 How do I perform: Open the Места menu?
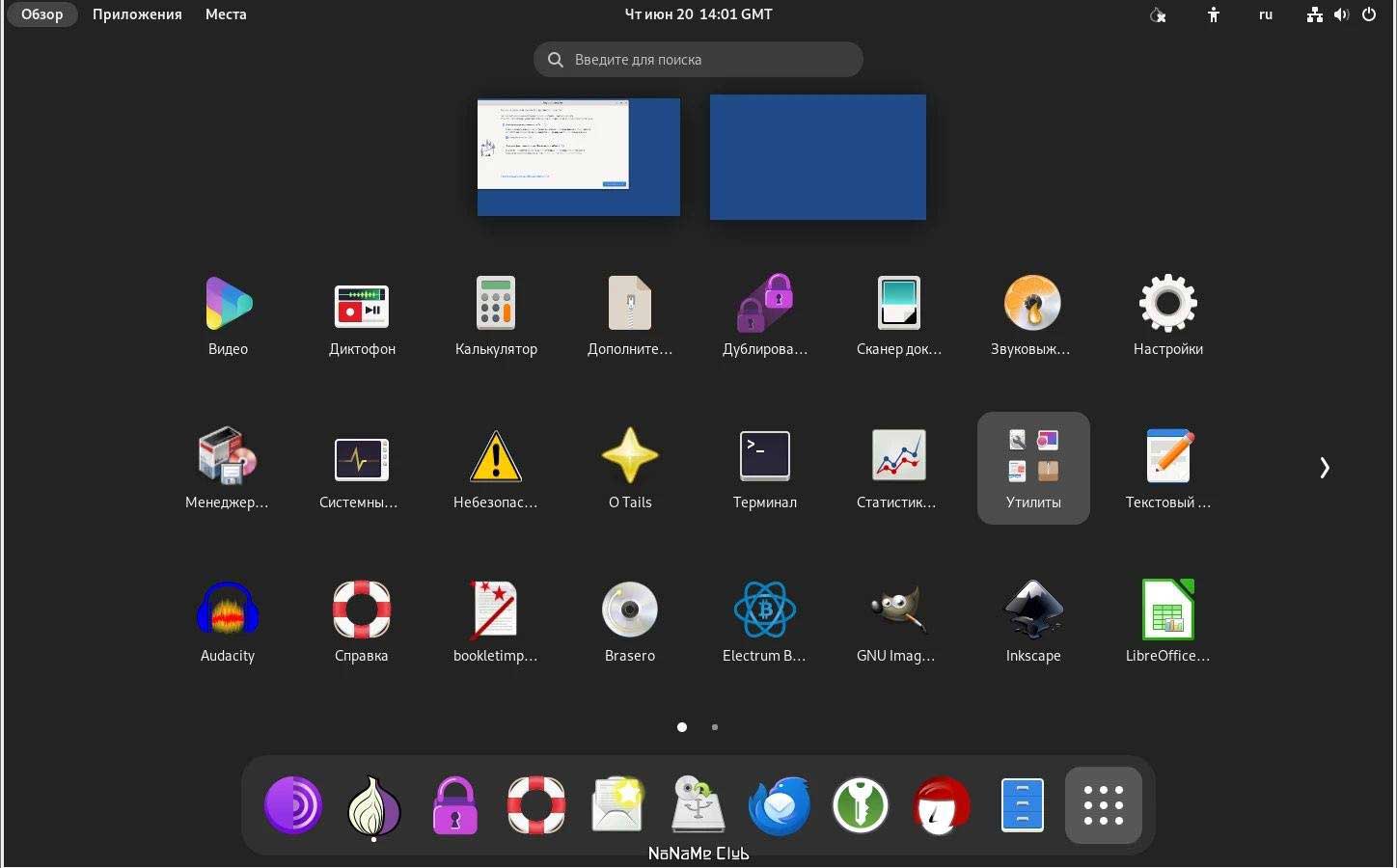pyautogui.click(x=226, y=14)
